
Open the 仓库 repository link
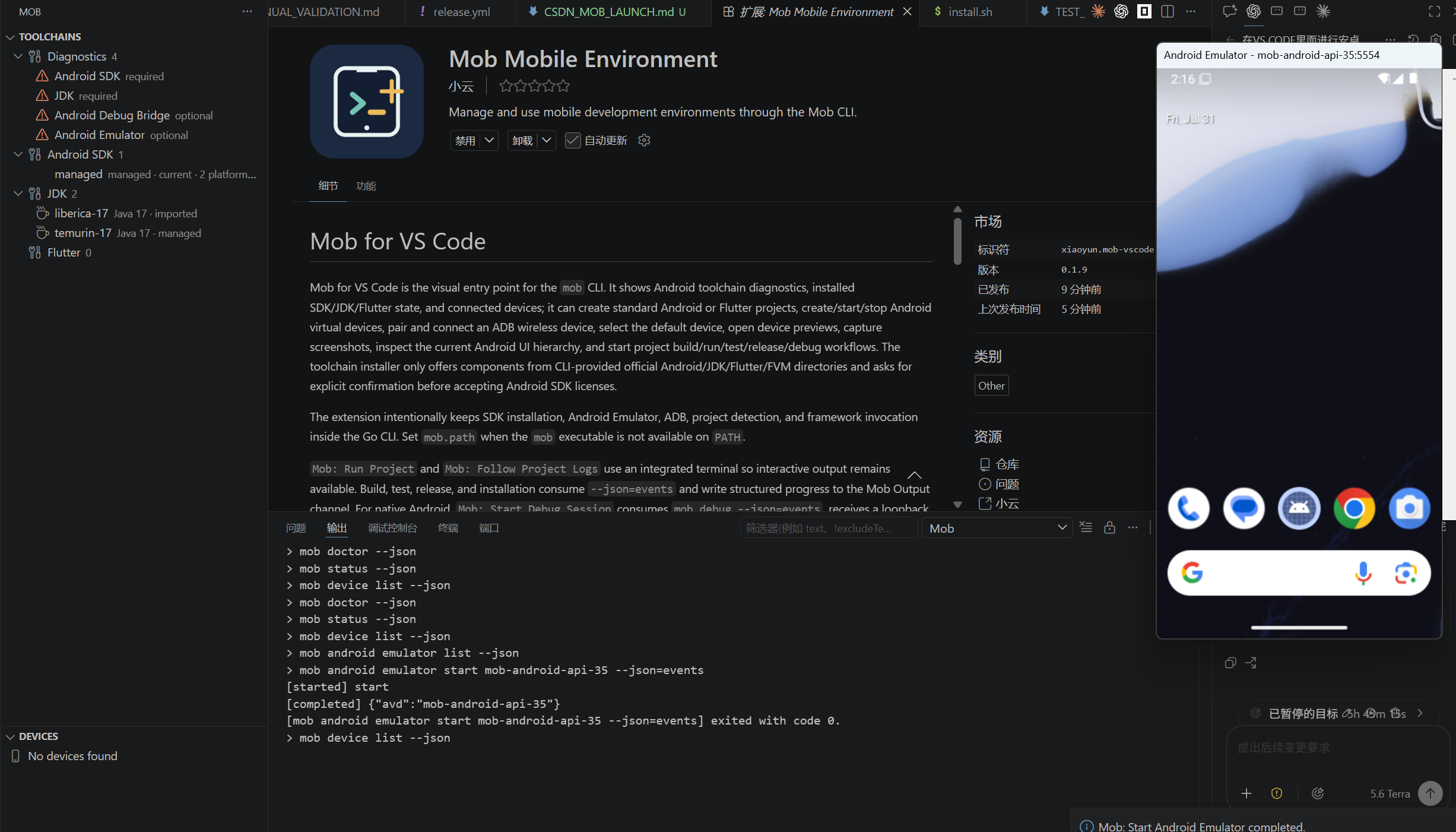pyautogui.click(x=1007, y=464)
